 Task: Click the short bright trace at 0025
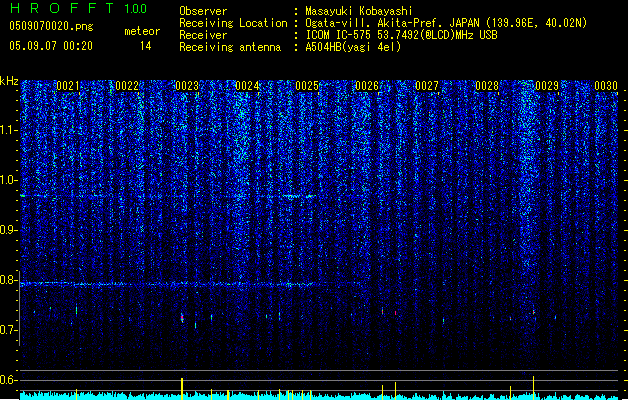tap(298, 197)
